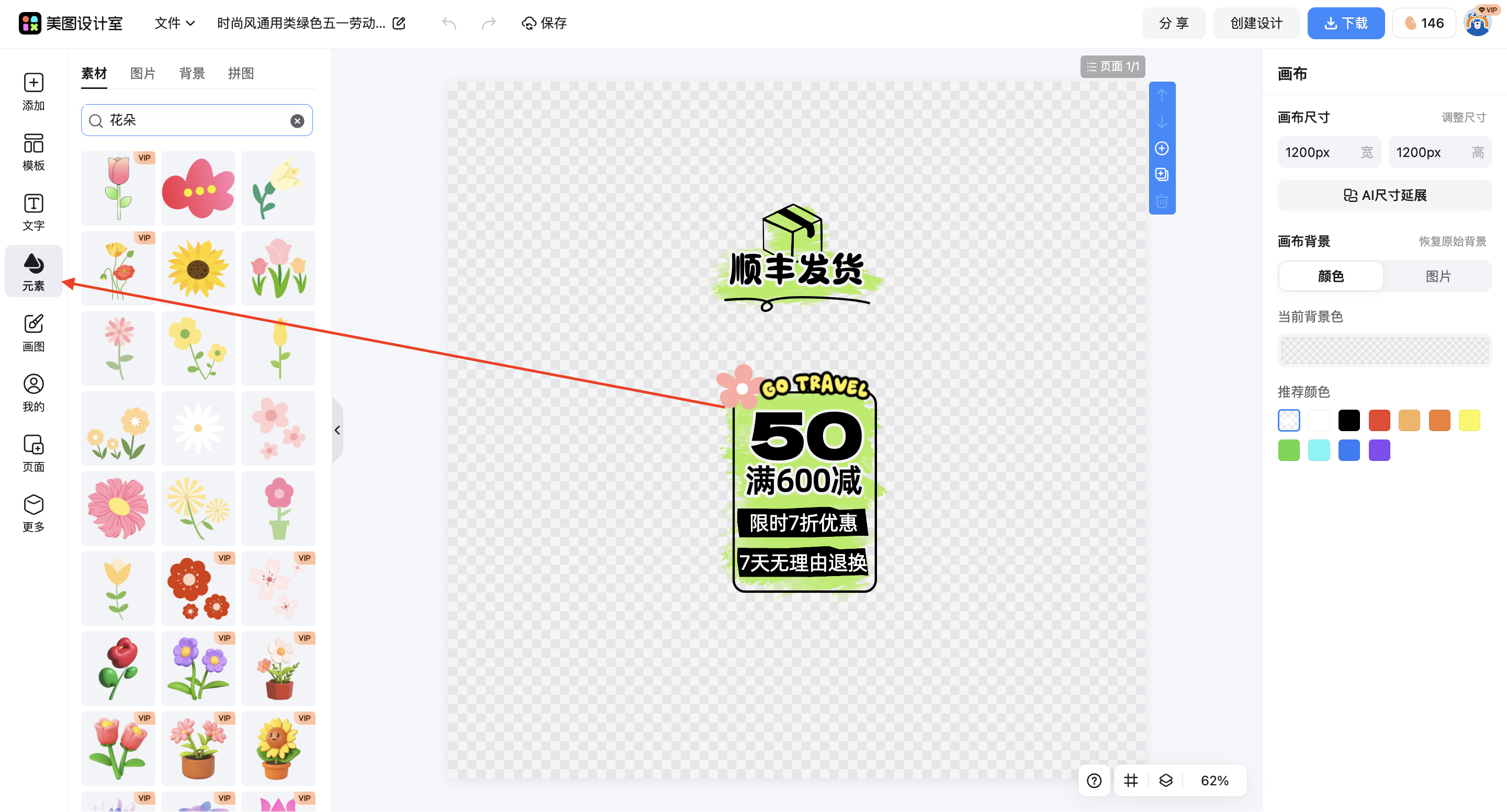
Task: Click the undo arrow icon
Action: pos(449,24)
